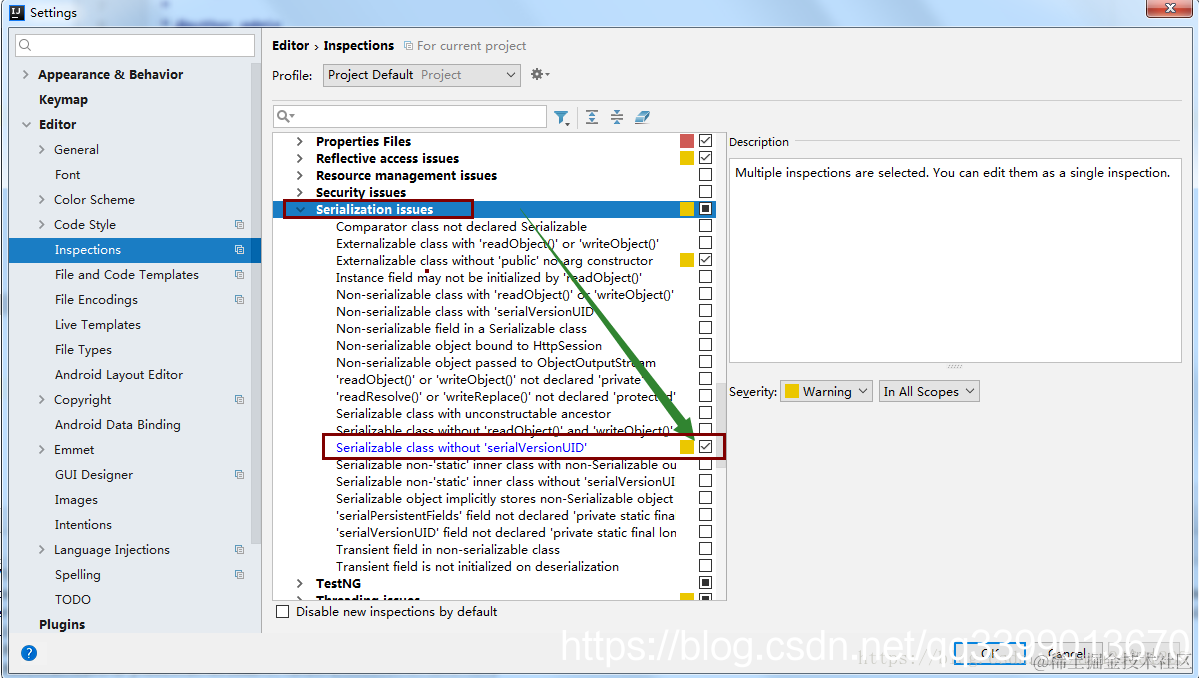Check Disable new inspections by default
This screenshot has height=678, width=1199.
click(283, 611)
